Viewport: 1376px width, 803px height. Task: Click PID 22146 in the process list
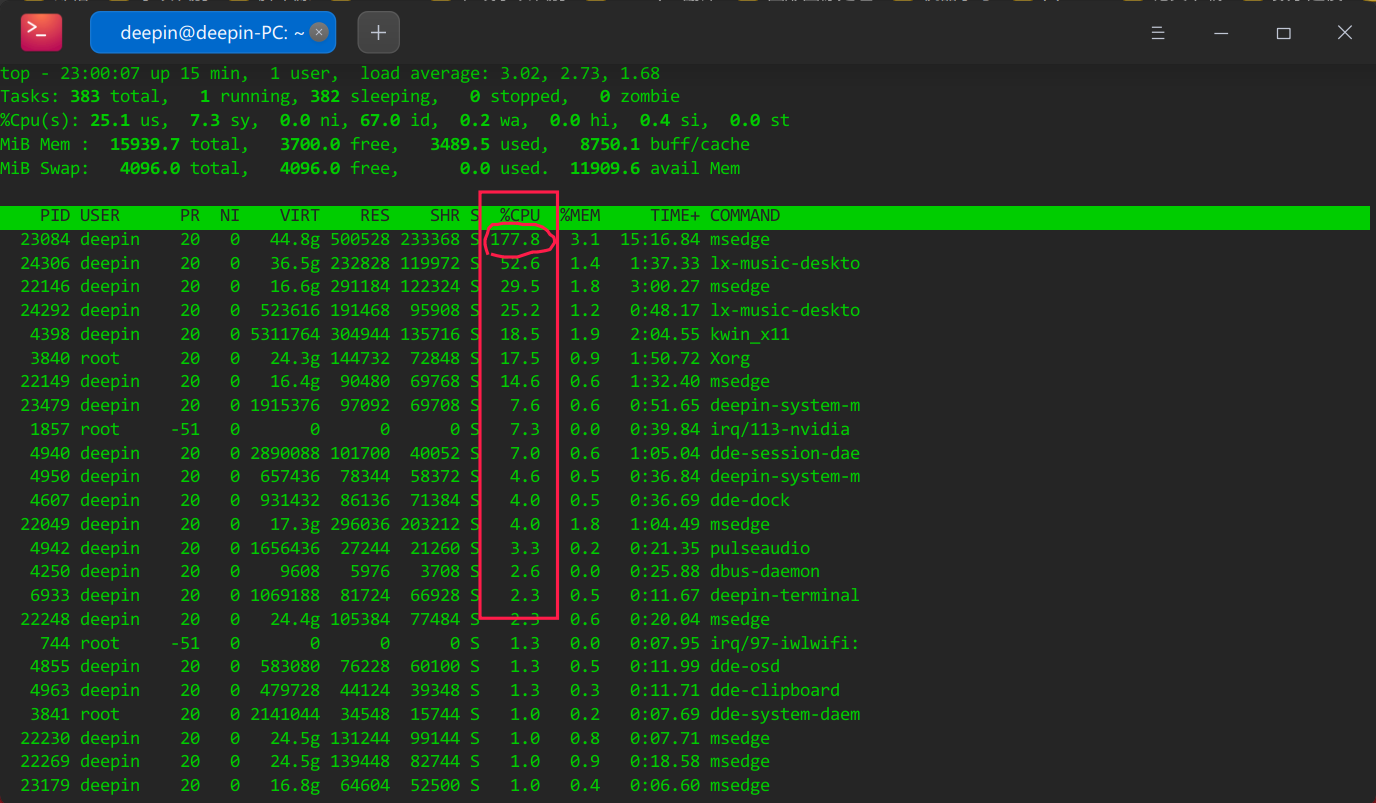(x=45, y=287)
